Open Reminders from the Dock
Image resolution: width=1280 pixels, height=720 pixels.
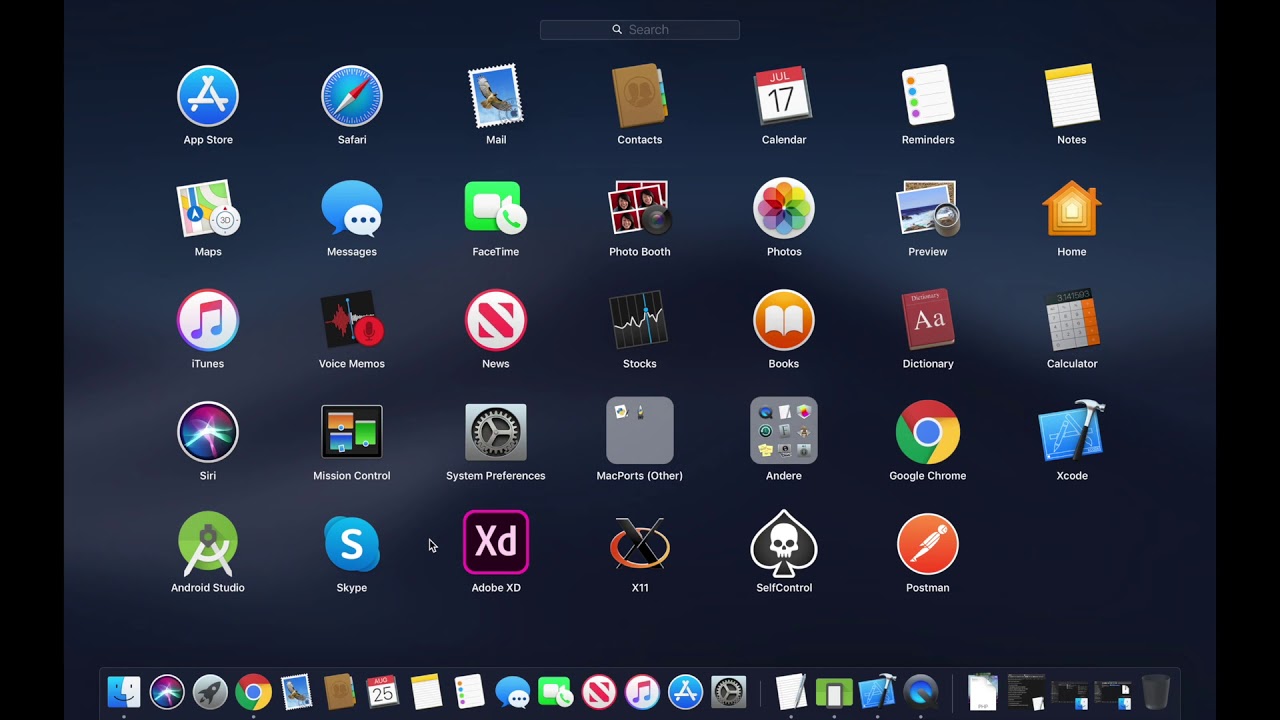pos(469,692)
